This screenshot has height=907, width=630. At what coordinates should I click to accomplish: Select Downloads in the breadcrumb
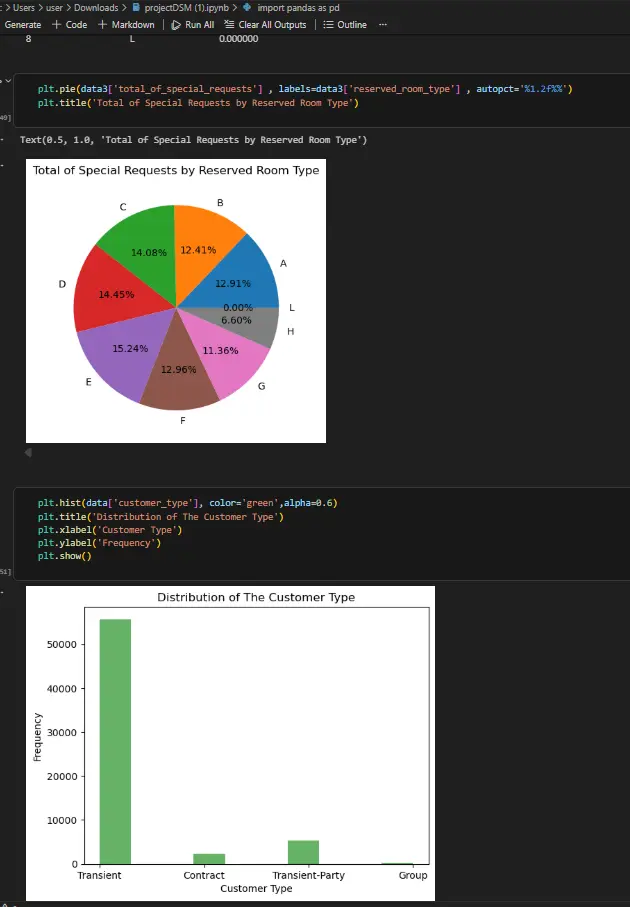(x=96, y=8)
